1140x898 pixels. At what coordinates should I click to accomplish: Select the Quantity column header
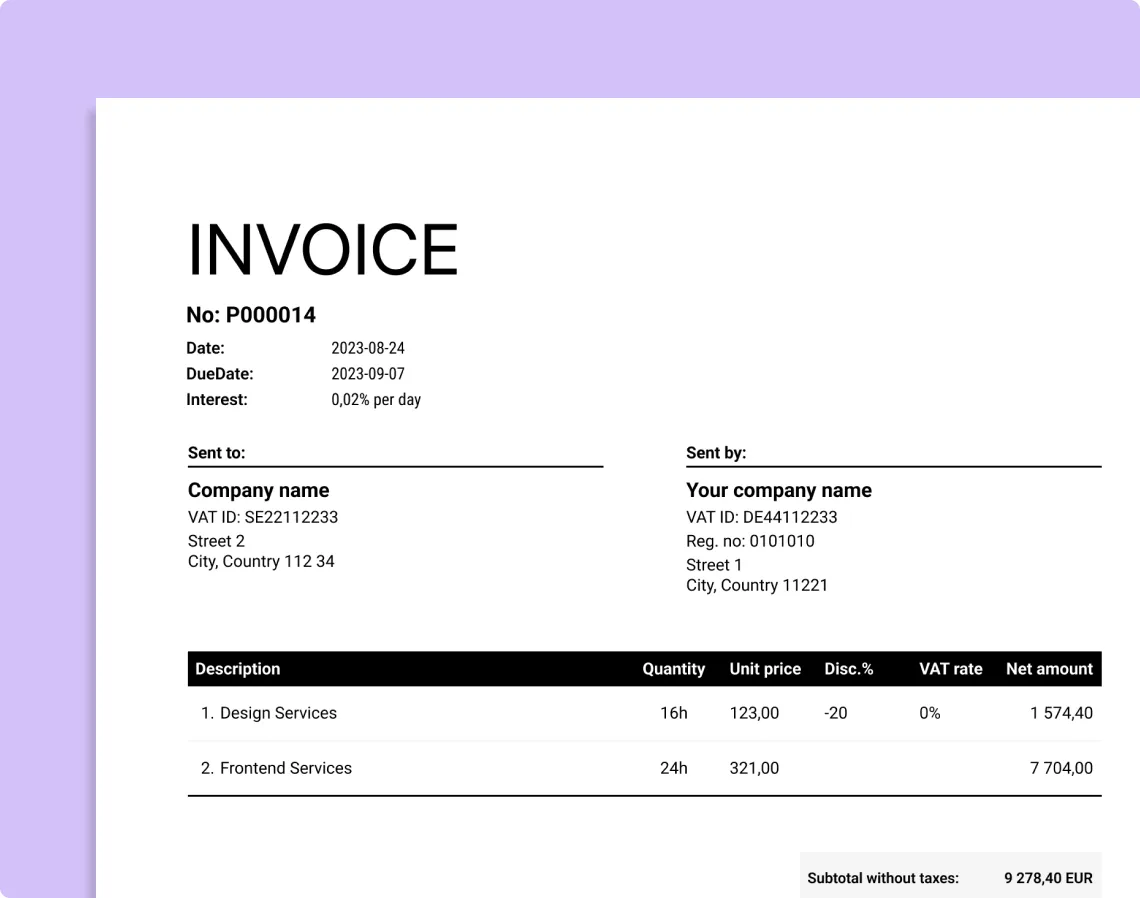click(673, 669)
